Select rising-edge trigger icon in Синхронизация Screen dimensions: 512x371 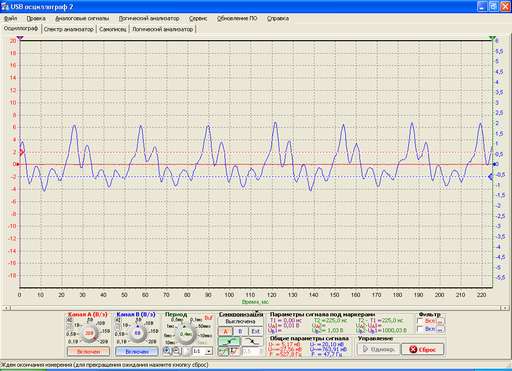[229, 341]
